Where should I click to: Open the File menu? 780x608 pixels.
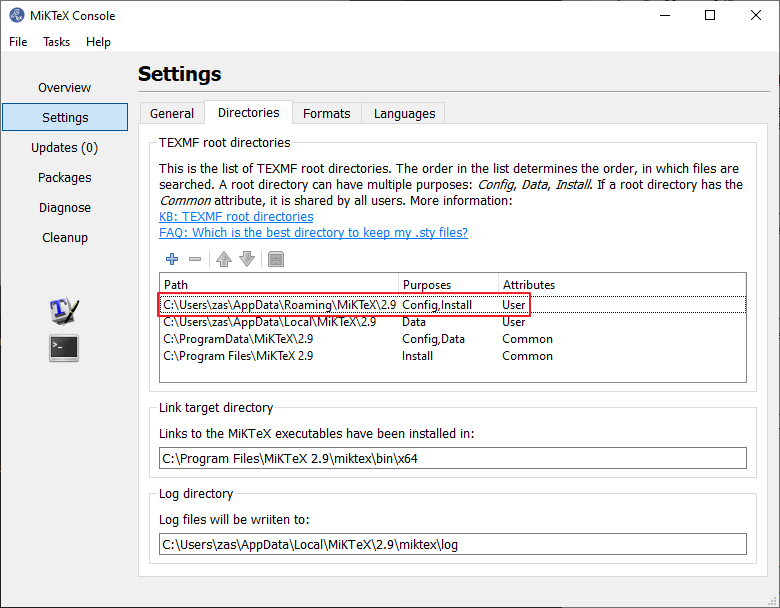[18, 42]
